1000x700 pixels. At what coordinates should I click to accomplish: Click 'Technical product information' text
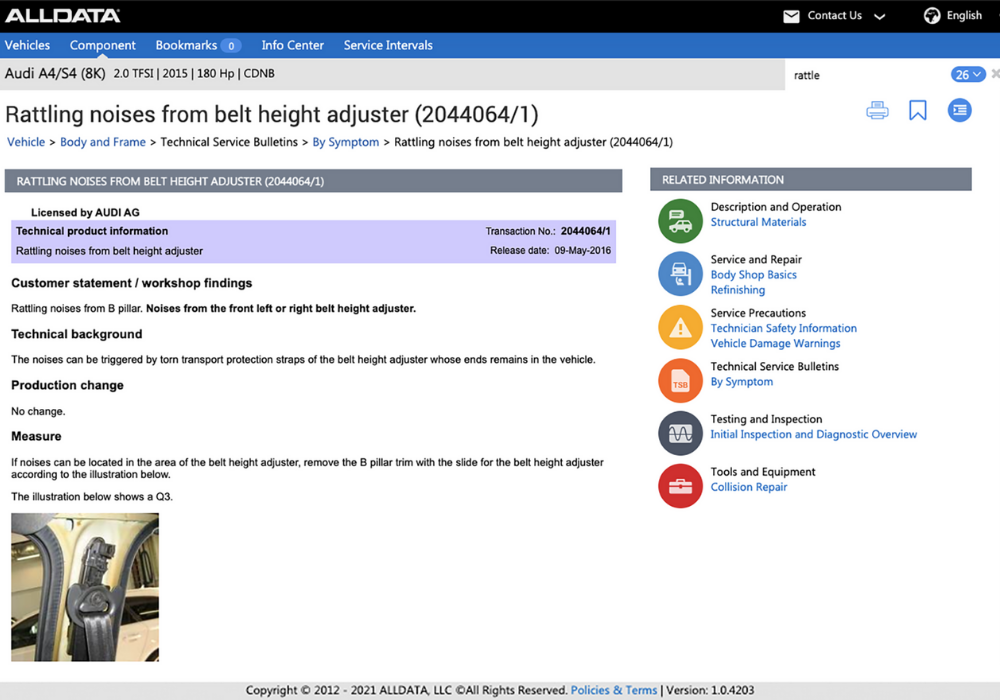(x=92, y=231)
